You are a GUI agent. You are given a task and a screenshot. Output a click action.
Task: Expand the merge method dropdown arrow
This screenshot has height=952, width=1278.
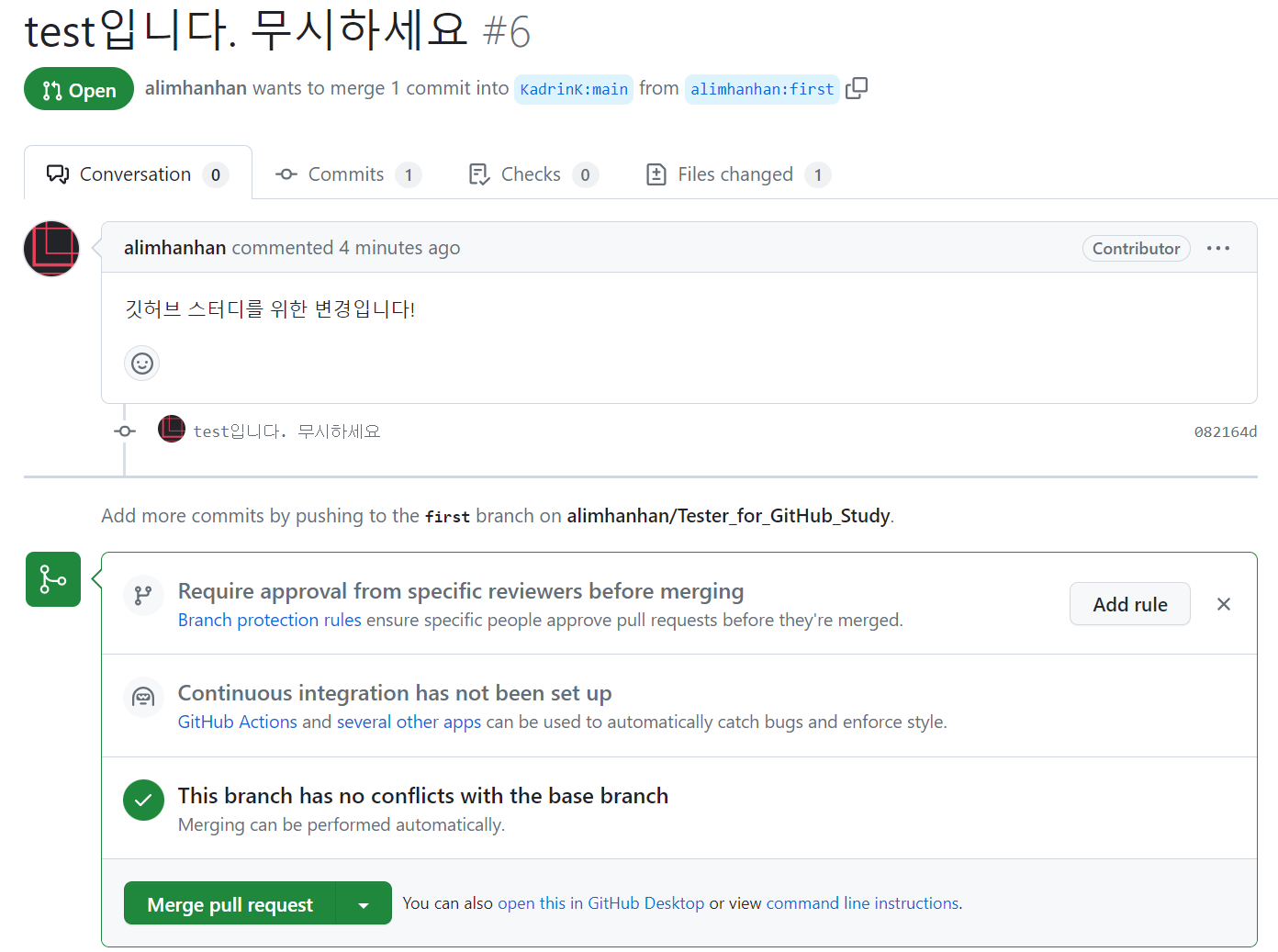pos(364,903)
